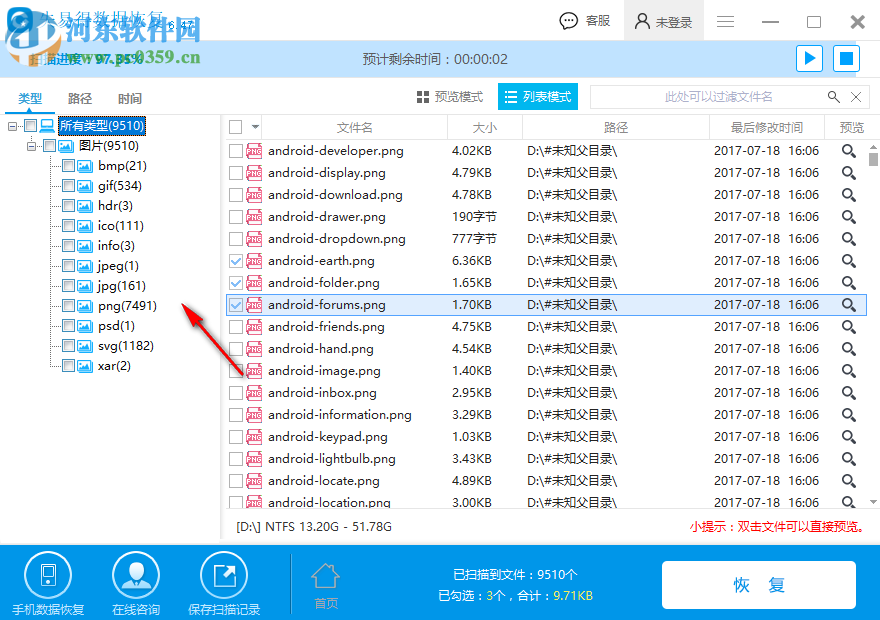This screenshot has height=620, width=880.
Task: Switch to the 路径 tab
Action: (80, 99)
